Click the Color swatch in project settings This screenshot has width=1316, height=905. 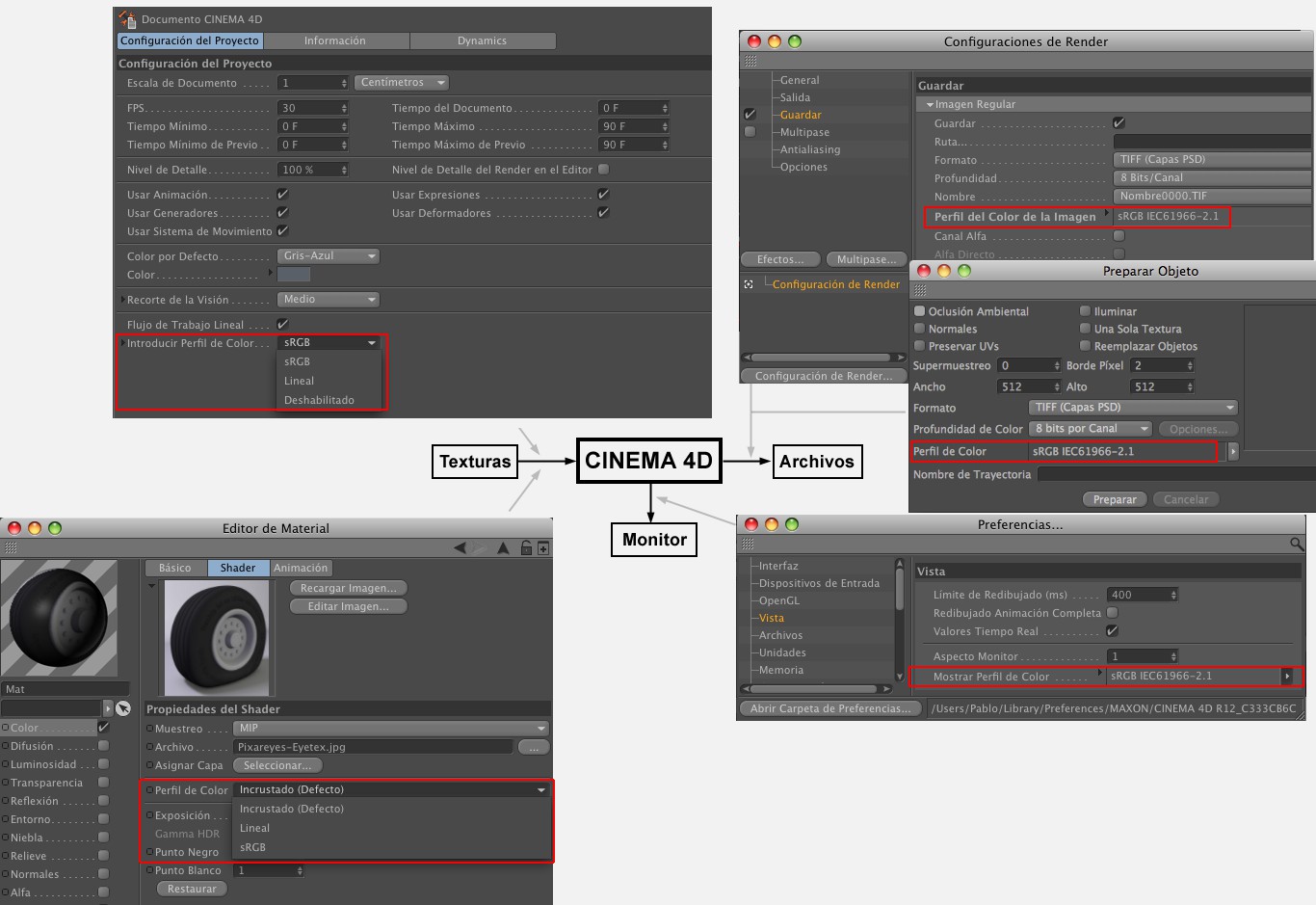coord(294,275)
